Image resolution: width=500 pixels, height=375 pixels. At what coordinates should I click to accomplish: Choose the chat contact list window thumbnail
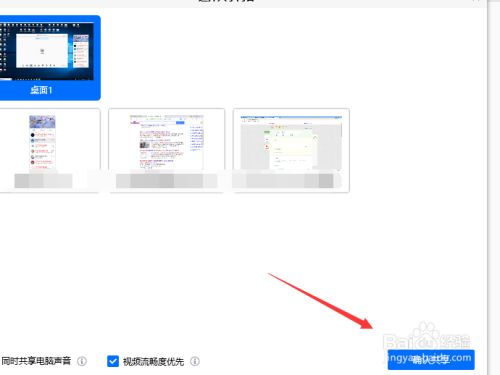click(49, 150)
